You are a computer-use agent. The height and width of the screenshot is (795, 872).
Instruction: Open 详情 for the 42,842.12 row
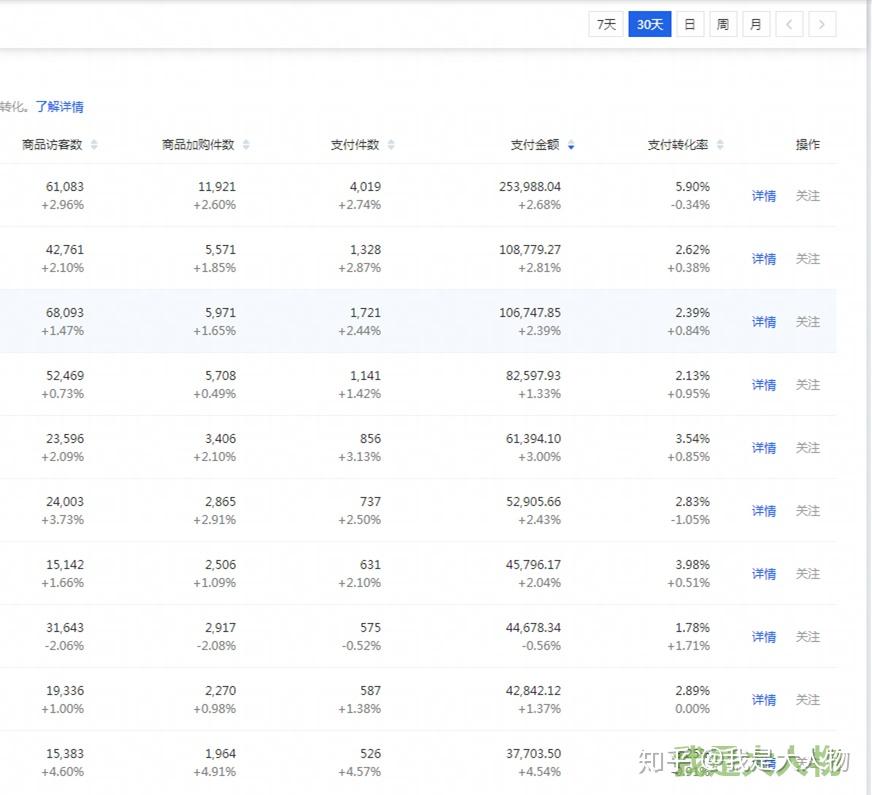764,699
